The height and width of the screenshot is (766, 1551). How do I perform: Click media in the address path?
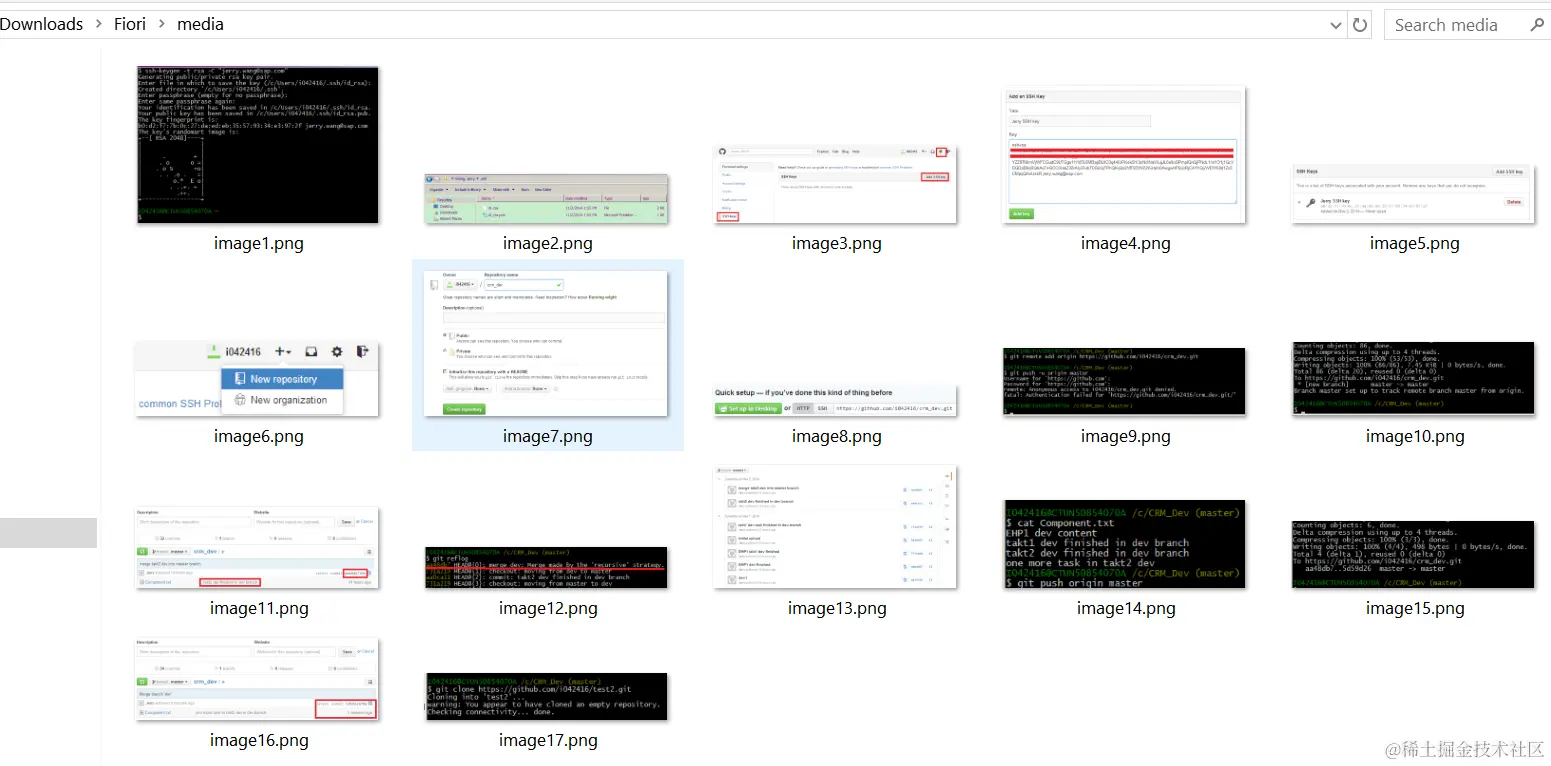200,24
